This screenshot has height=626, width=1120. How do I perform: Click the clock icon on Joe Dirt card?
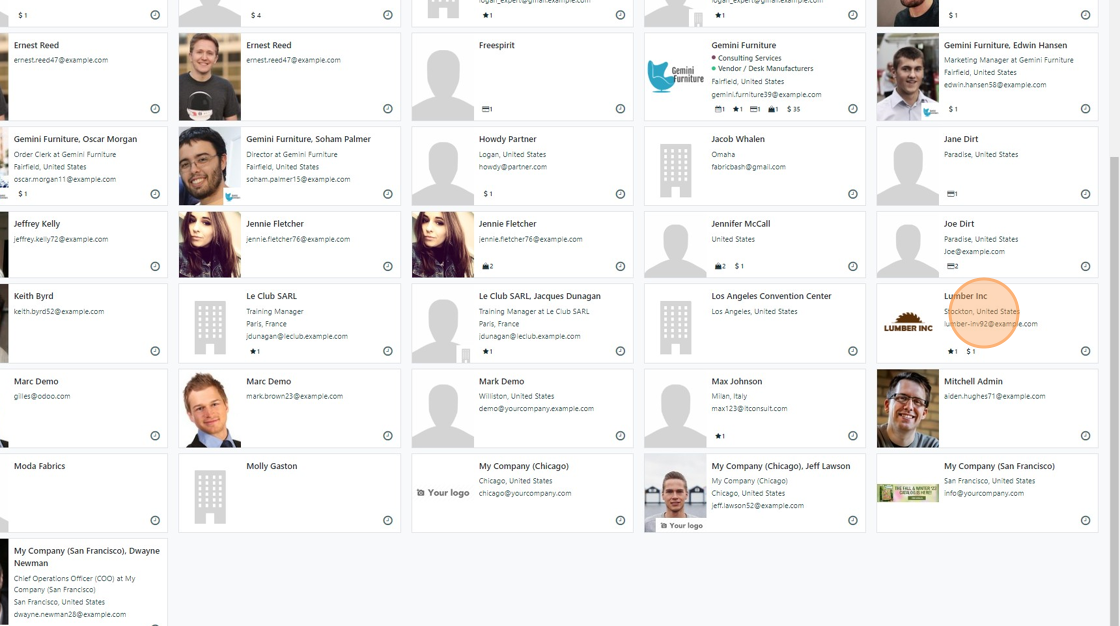[1085, 266]
